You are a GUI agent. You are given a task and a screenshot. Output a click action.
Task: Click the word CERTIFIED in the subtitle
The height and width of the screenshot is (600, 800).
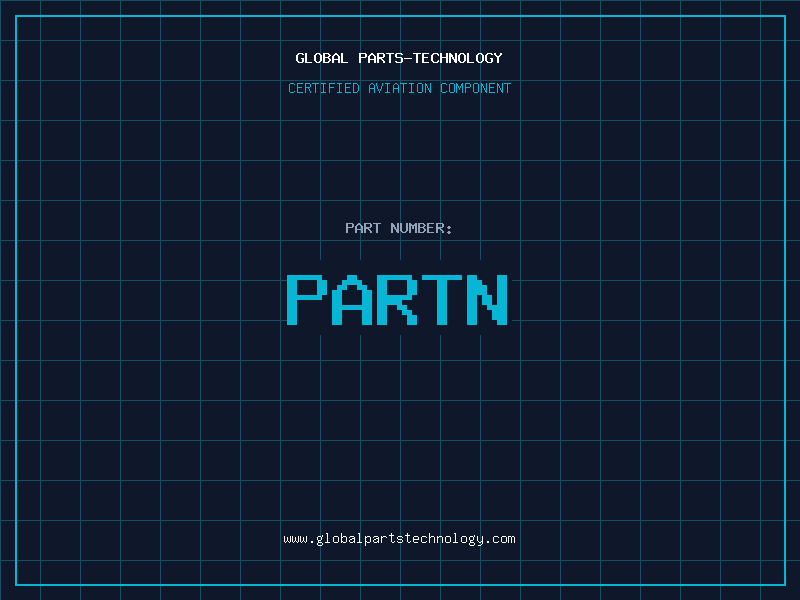pos(324,88)
